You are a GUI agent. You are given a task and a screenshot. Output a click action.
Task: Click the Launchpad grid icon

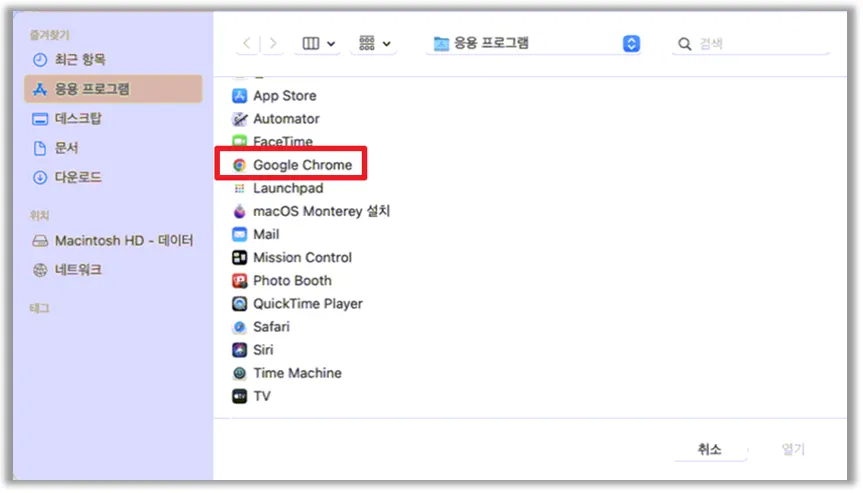(x=239, y=188)
